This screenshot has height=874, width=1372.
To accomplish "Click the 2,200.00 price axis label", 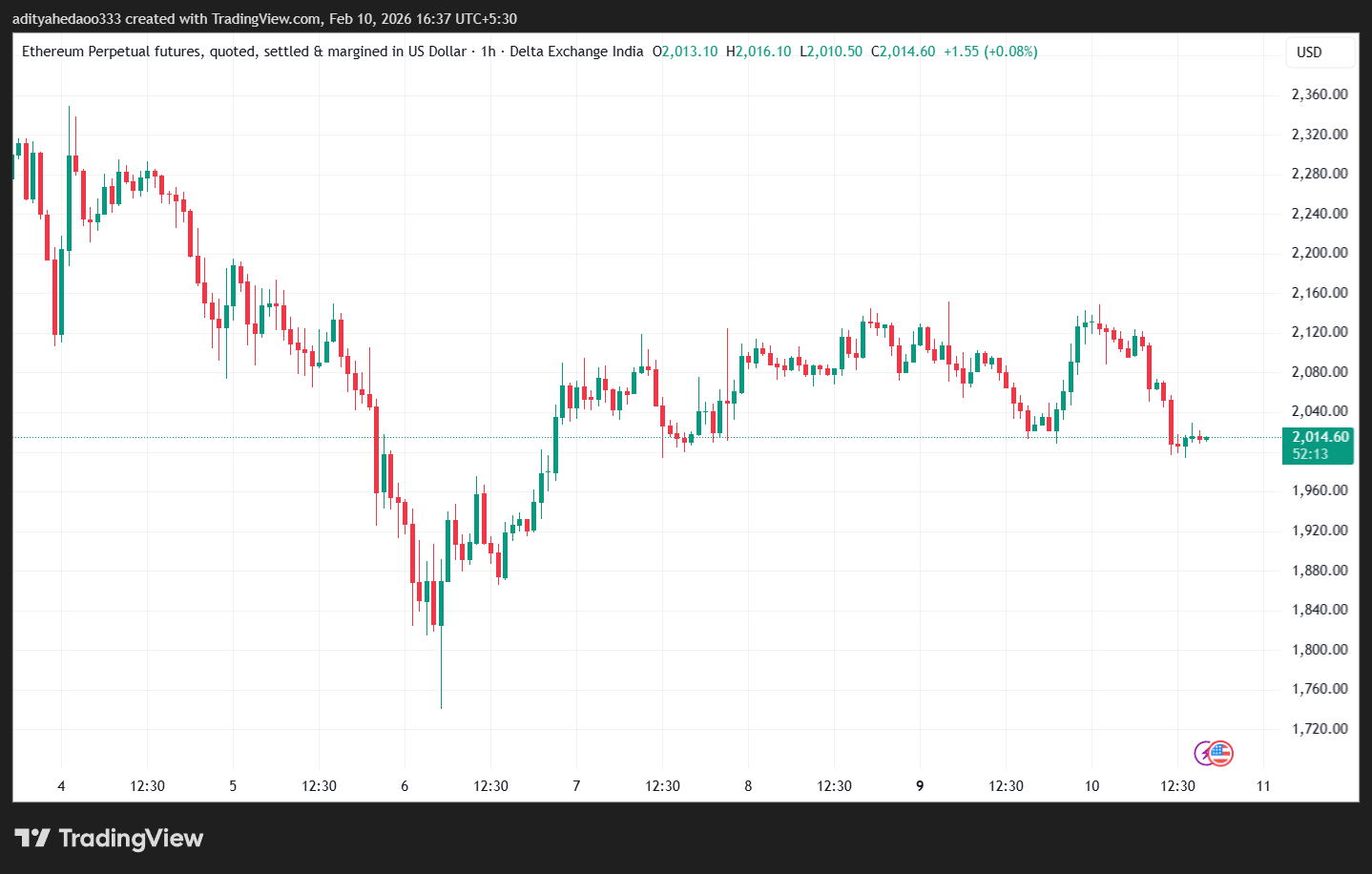I will pos(1319,253).
